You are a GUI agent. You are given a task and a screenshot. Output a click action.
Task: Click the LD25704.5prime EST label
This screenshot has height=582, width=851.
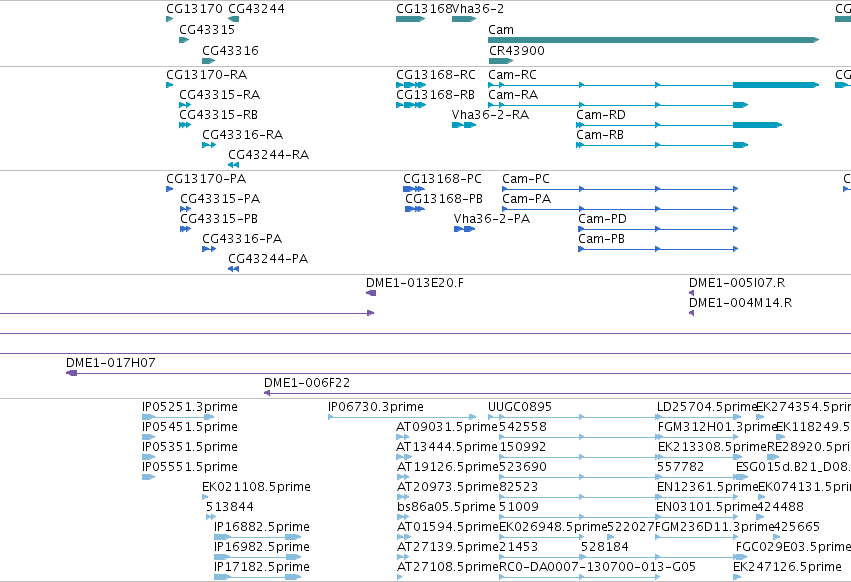click(x=707, y=407)
